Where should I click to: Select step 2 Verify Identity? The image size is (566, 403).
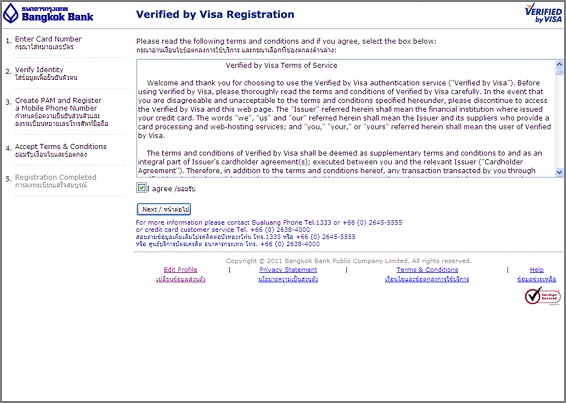46,73
